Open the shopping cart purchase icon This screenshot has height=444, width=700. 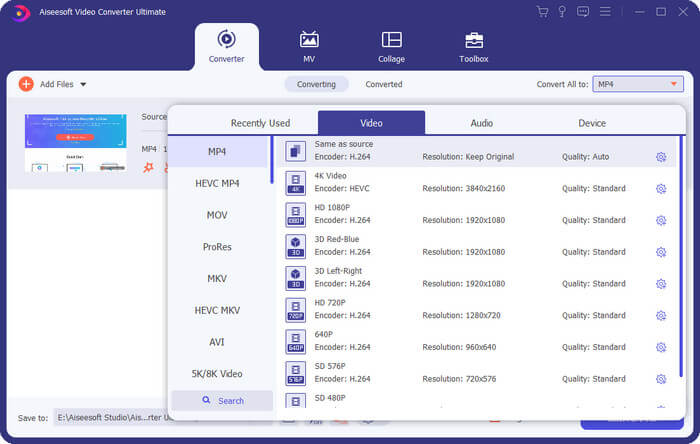click(x=542, y=12)
